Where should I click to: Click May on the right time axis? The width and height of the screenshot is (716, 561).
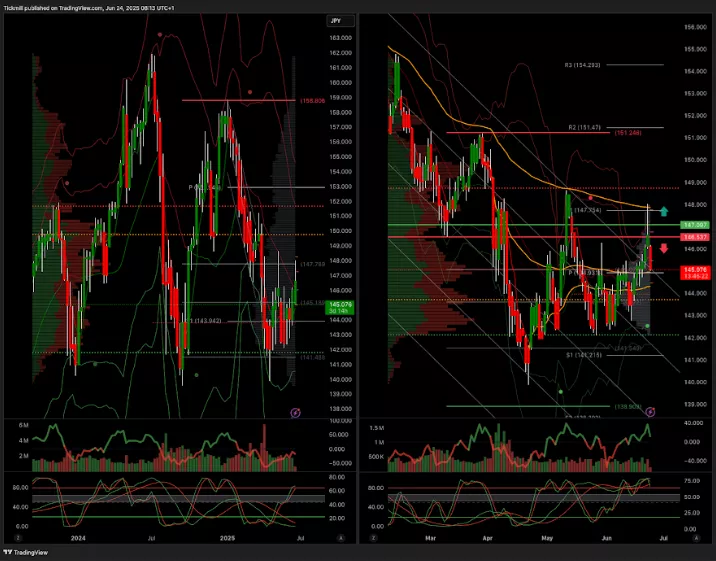point(546,537)
